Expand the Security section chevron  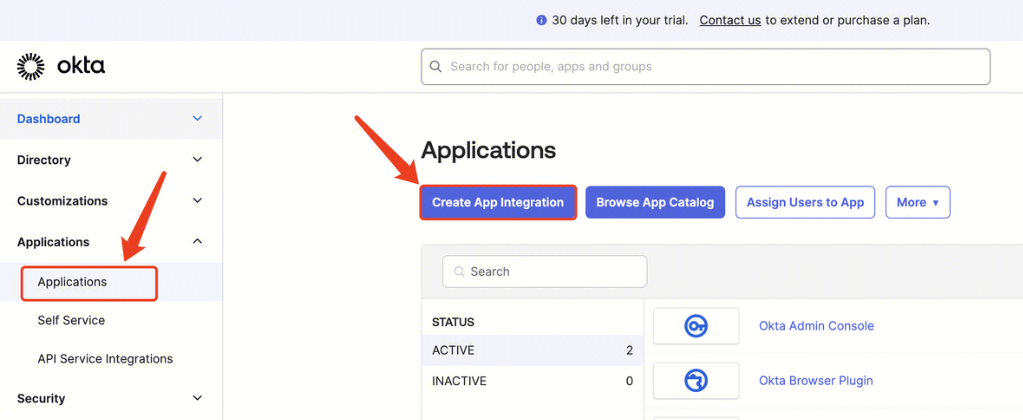point(197,399)
